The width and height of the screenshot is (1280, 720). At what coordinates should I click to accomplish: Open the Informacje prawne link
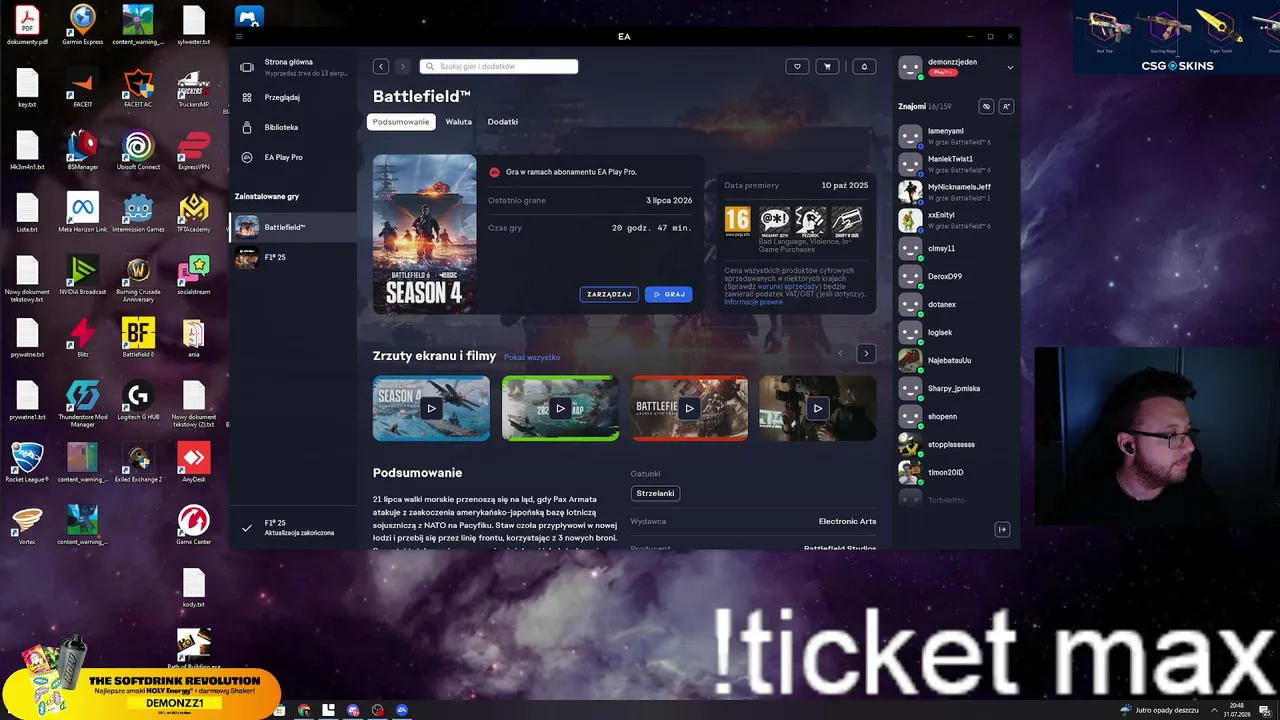(754, 302)
